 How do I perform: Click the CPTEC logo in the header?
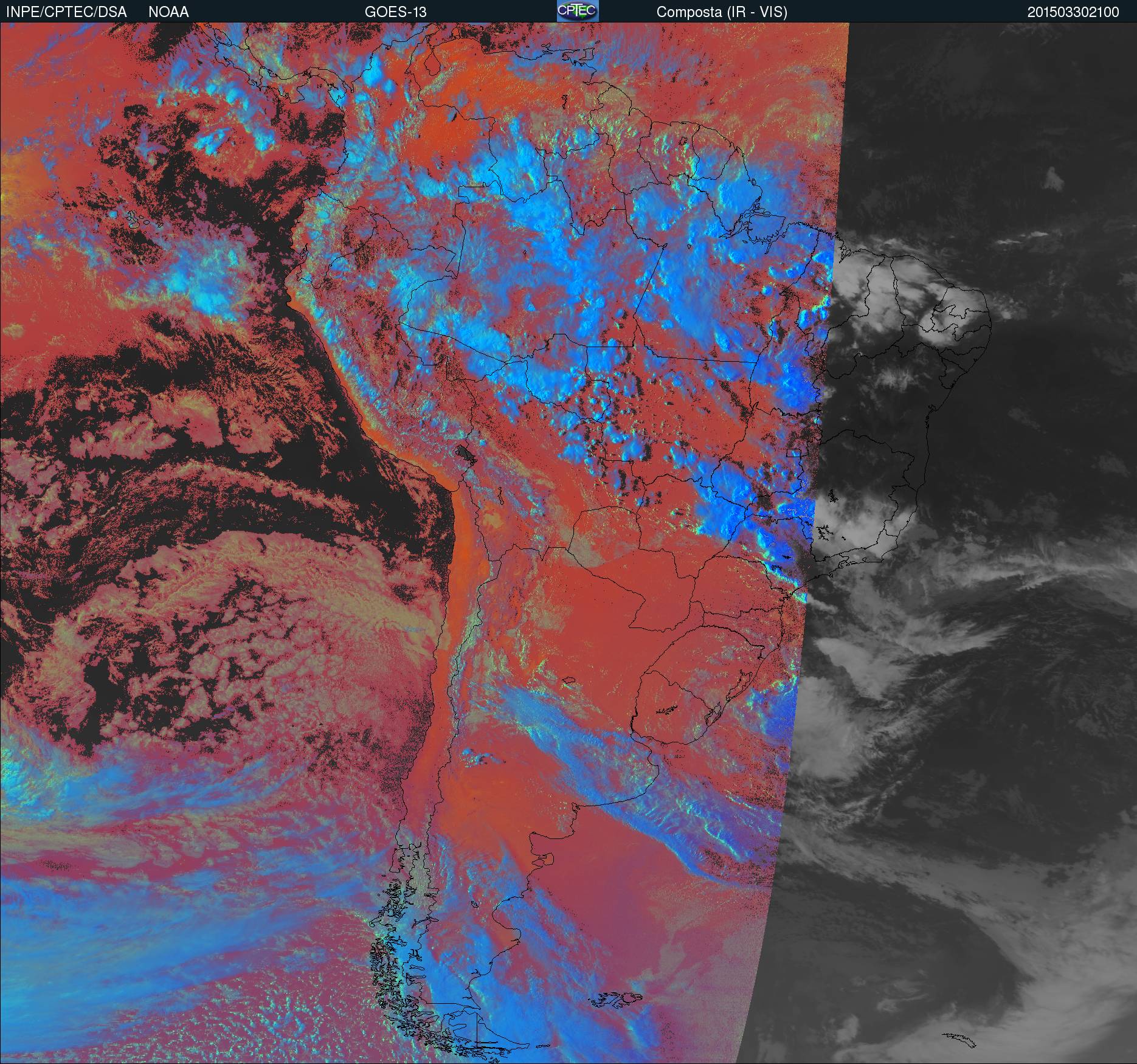pyautogui.click(x=578, y=11)
